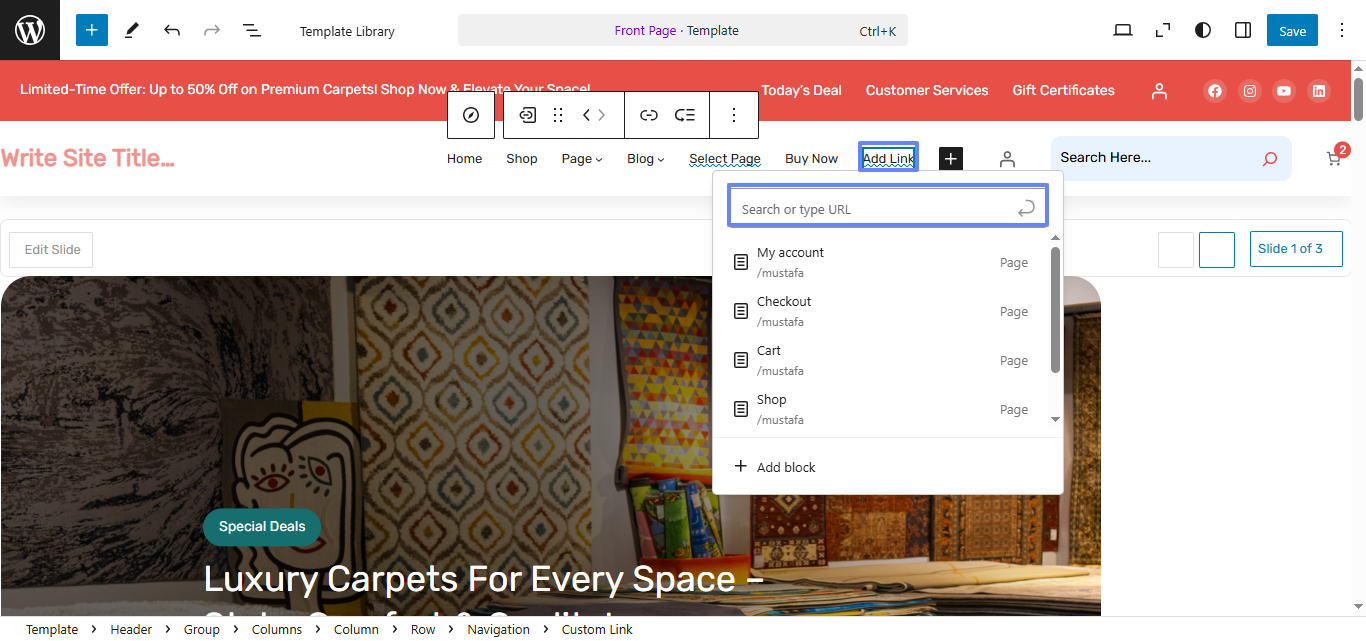Screen dimensions: 1366x641
Task: Change the Custom Link block type
Action: point(527,115)
